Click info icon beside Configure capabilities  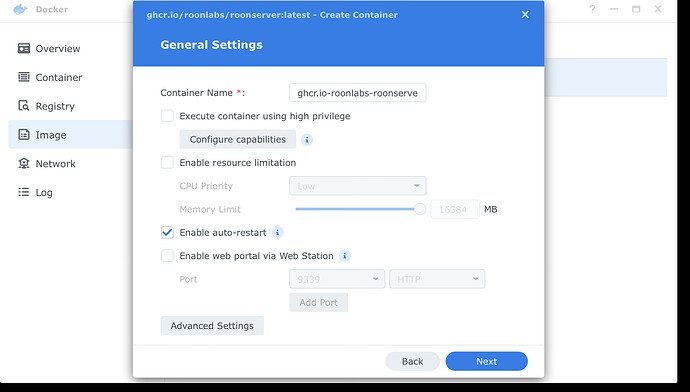point(307,140)
